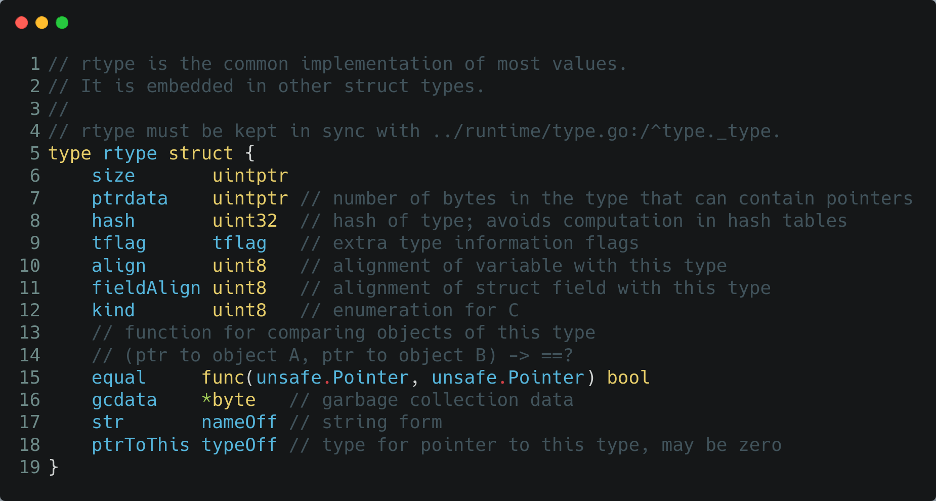Select the yellow tflag type on line 9
Image resolution: width=936 pixels, height=502 pixels.
[239, 243]
